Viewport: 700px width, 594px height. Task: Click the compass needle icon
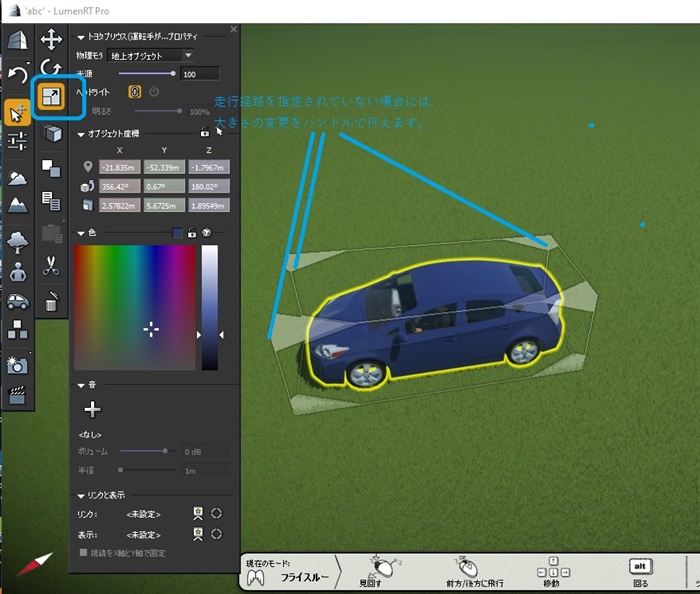coord(34,564)
